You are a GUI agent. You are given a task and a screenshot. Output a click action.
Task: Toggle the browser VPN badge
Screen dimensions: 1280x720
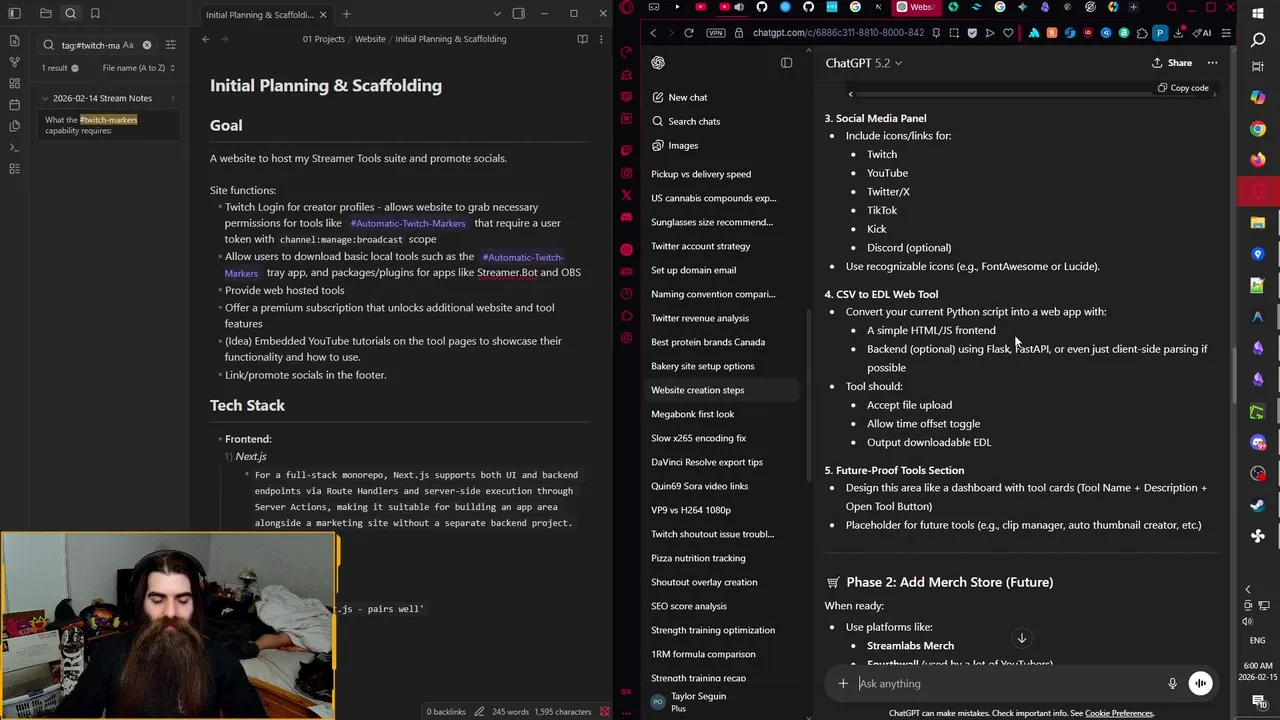[714, 33]
